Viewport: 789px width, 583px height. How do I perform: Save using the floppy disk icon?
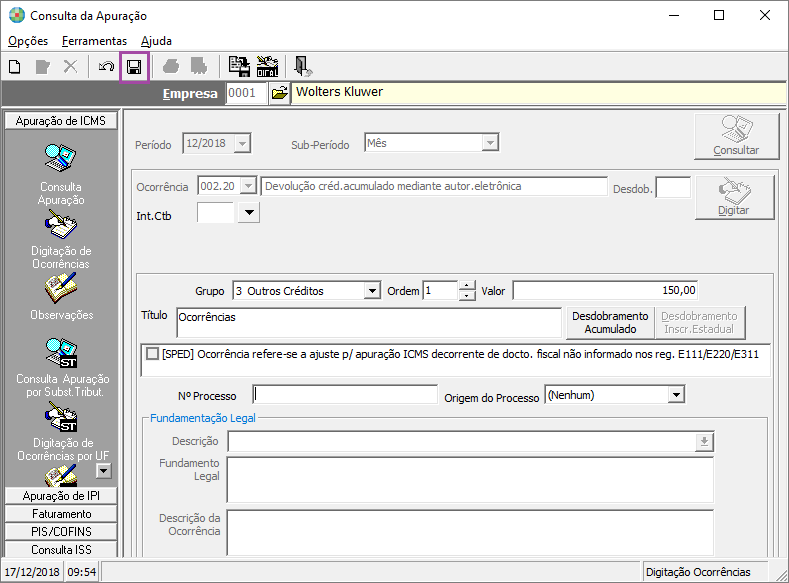[134, 66]
